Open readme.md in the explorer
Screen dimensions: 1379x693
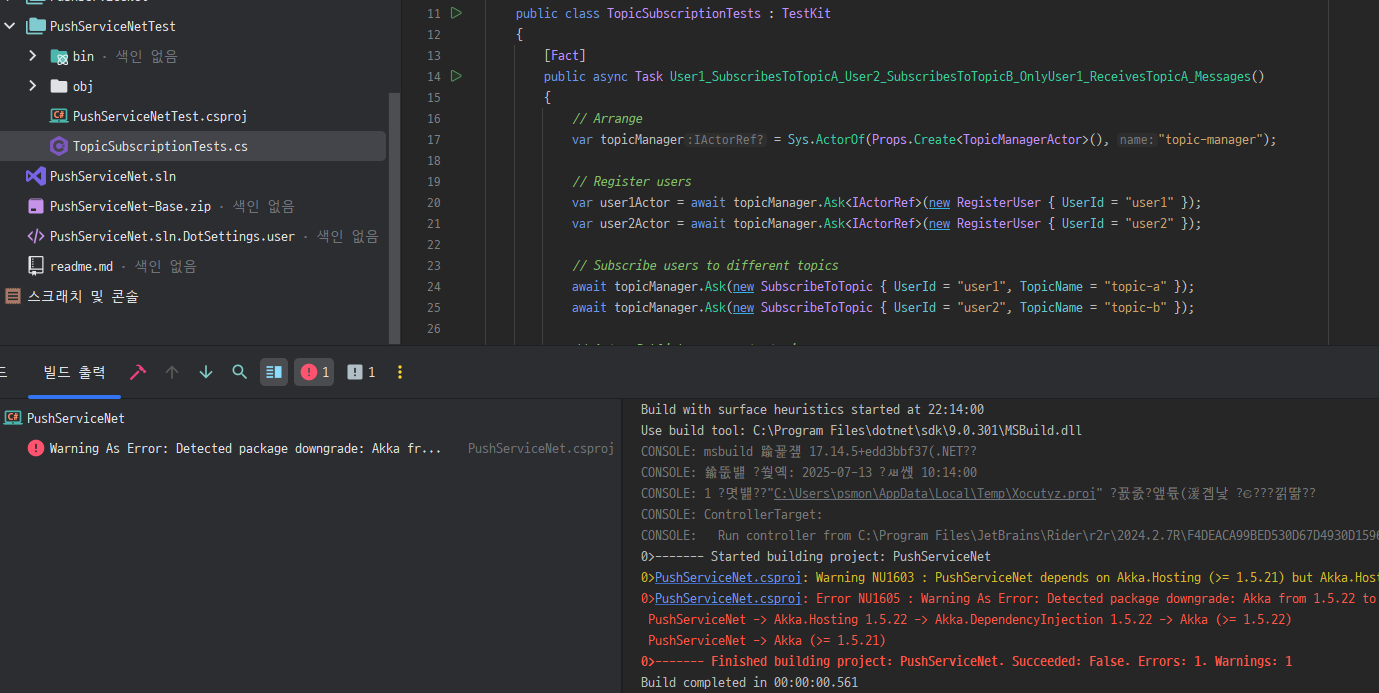[x=81, y=266]
